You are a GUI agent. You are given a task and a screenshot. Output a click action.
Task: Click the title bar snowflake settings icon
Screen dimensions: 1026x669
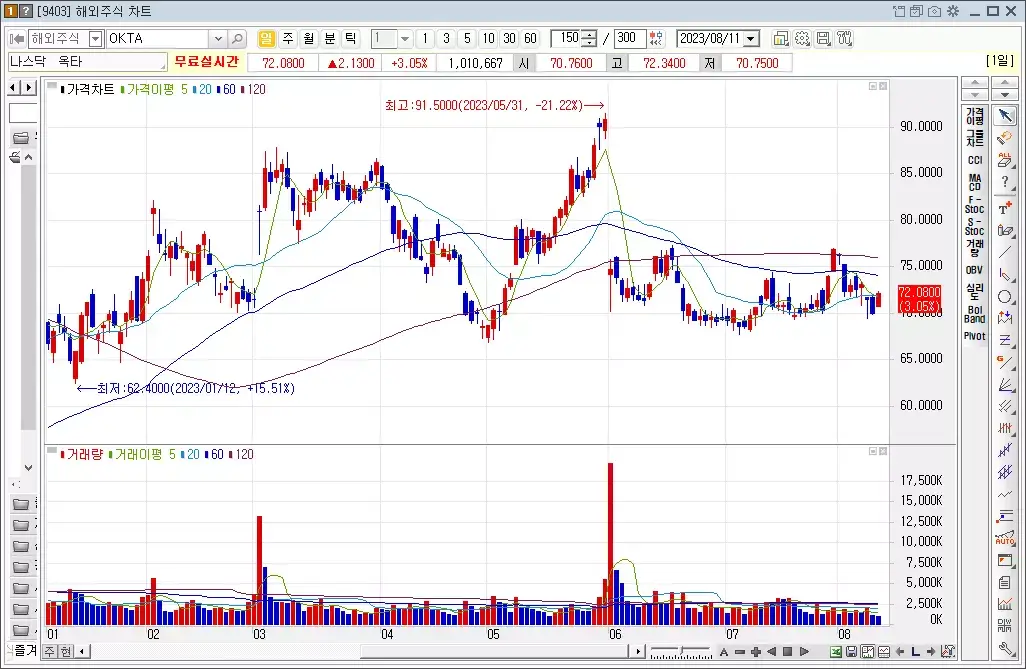pyautogui.click(x=953, y=11)
